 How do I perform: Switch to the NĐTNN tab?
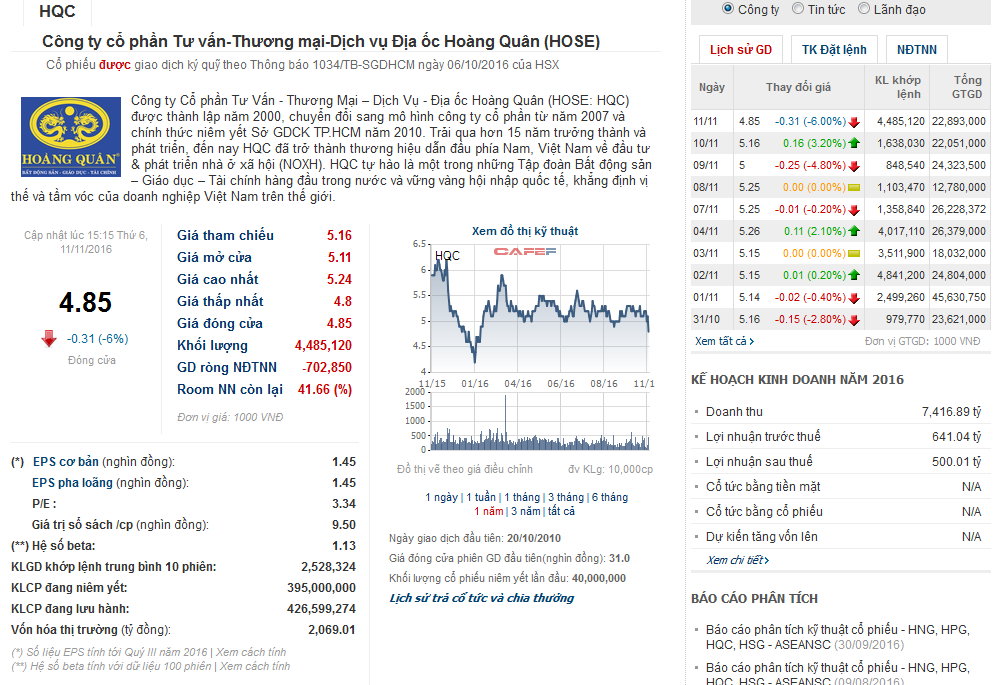tap(916, 50)
